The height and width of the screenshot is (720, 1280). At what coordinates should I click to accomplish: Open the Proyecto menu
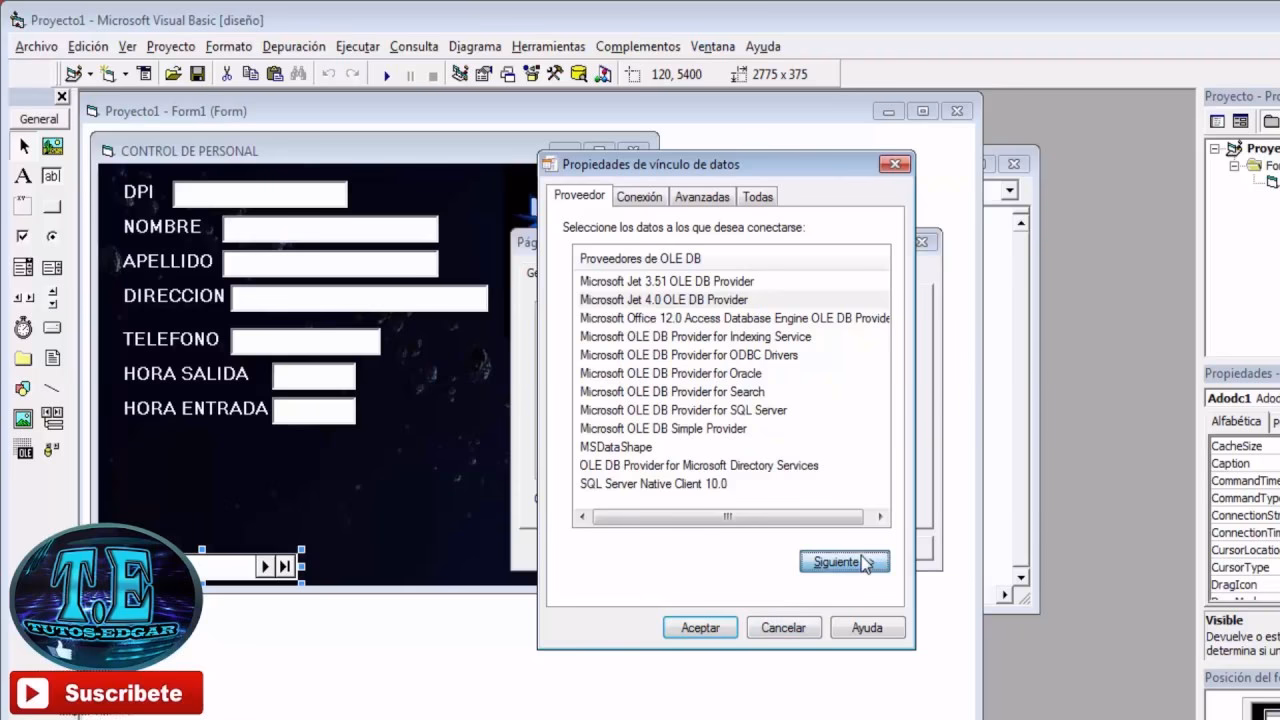click(x=170, y=46)
